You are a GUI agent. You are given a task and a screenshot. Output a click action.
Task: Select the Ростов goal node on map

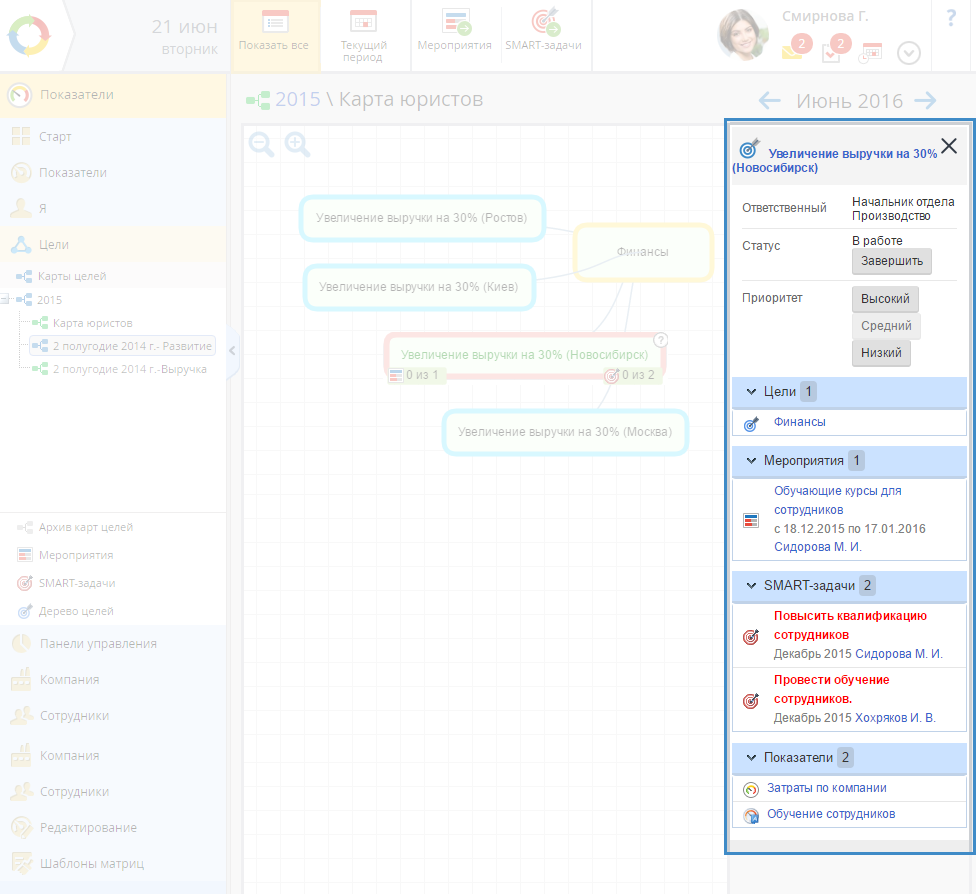pyautogui.click(x=422, y=218)
